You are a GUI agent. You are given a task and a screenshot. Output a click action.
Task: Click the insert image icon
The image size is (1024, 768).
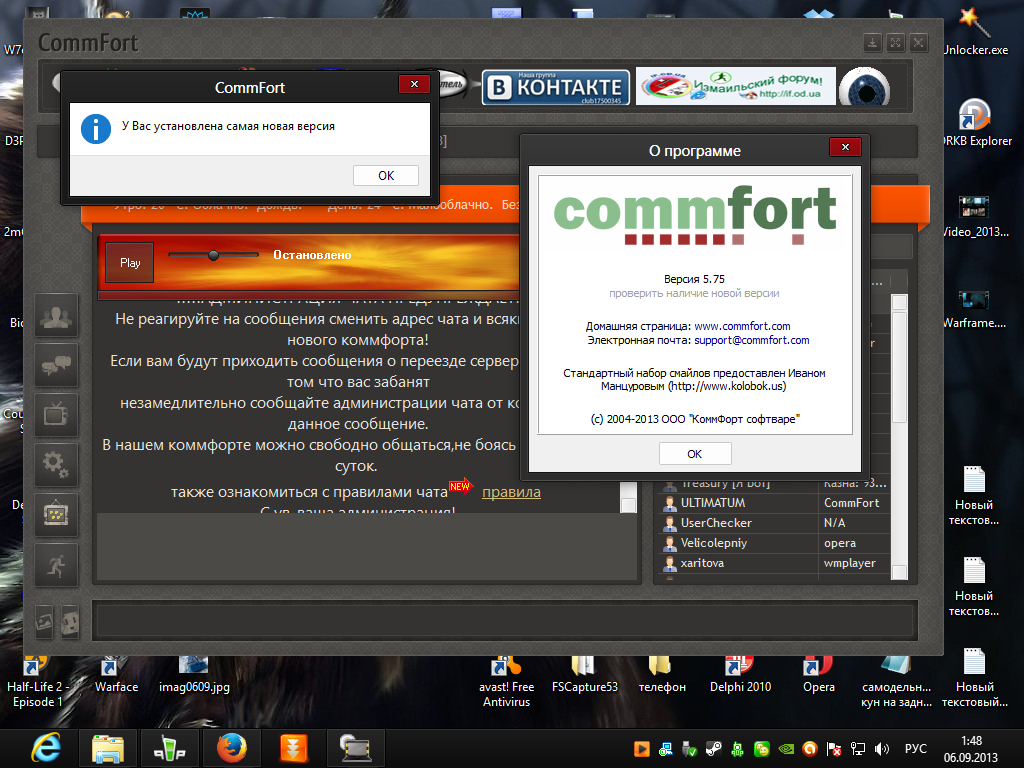coord(44,621)
